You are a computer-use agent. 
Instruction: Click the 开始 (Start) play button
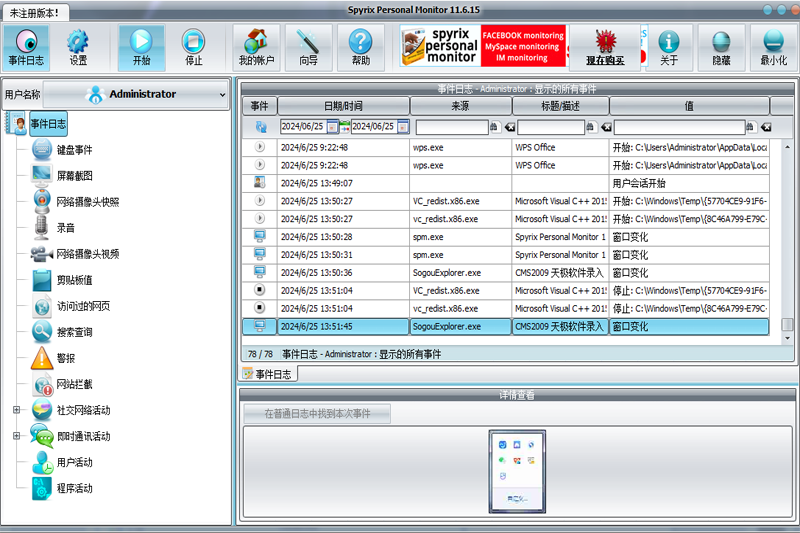141,47
